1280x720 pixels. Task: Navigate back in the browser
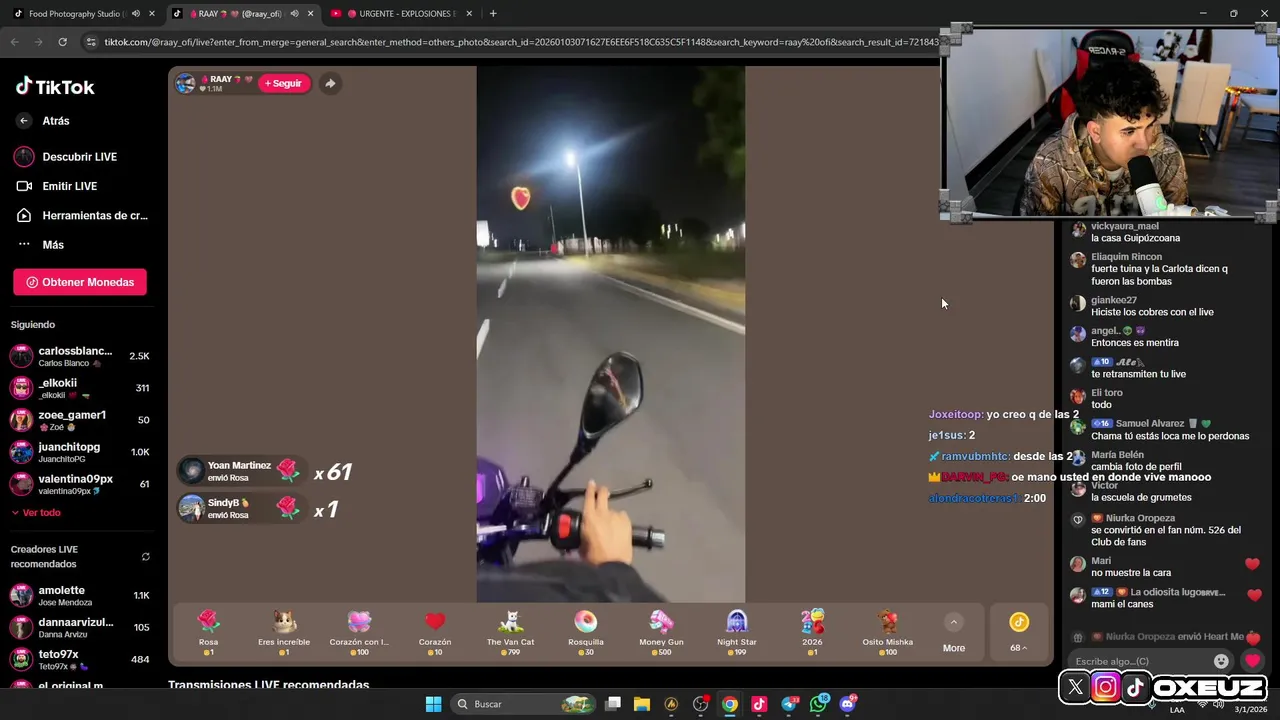pos(14,42)
